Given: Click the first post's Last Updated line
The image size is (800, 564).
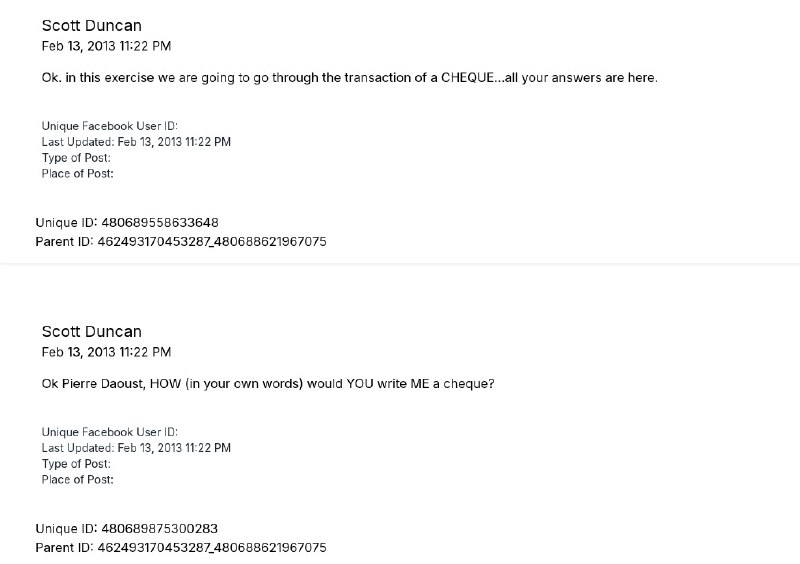Looking at the screenshot, I should click(x=136, y=142).
